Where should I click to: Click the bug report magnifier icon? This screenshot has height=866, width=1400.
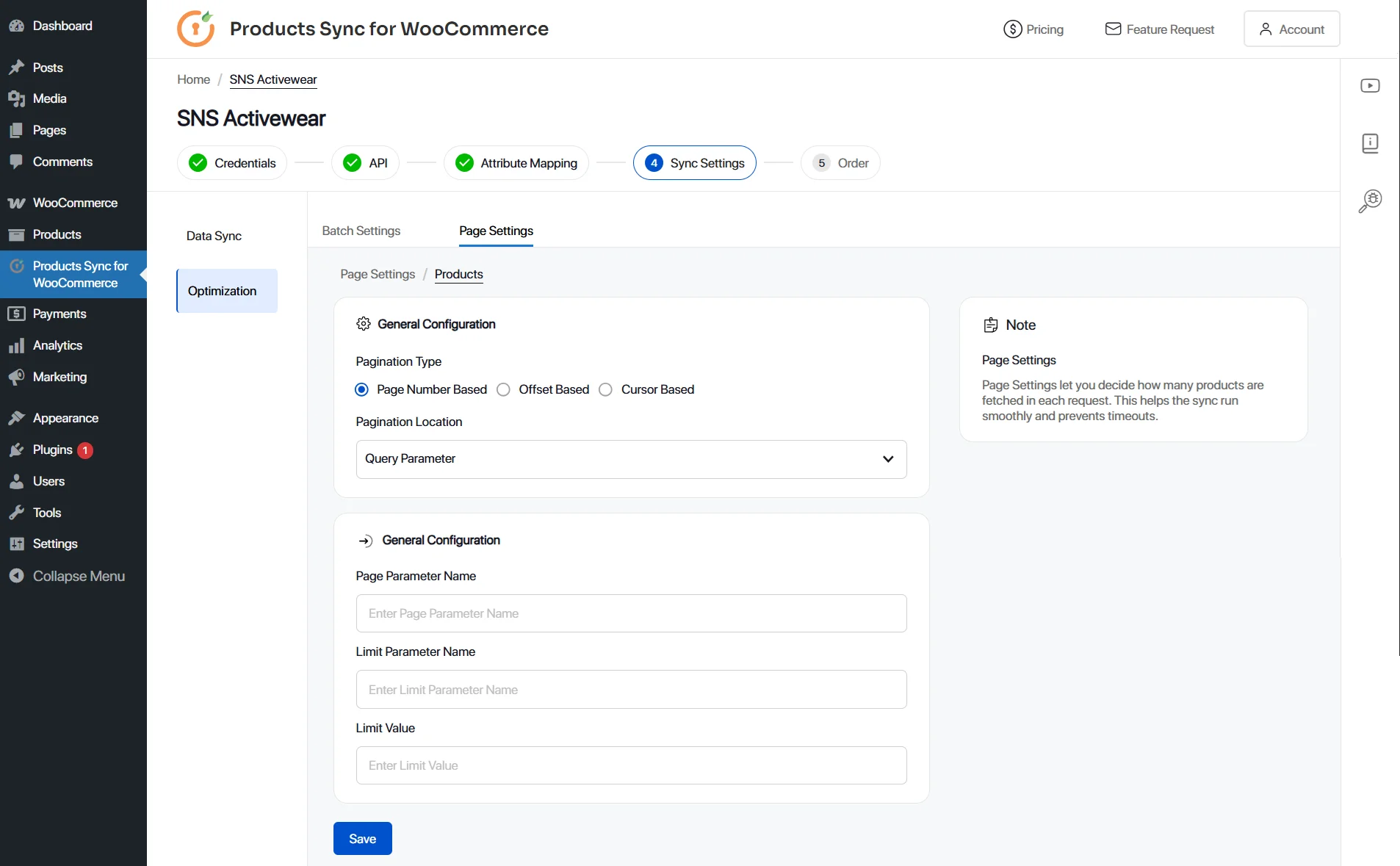1371,201
